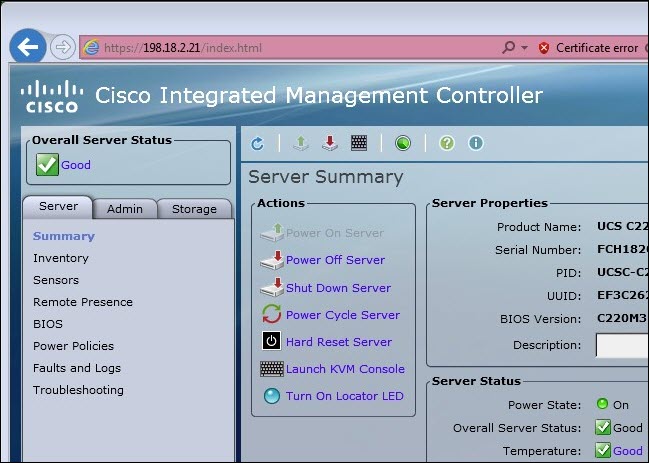Open the Good link in Overall Server Status panel

click(x=76, y=165)
